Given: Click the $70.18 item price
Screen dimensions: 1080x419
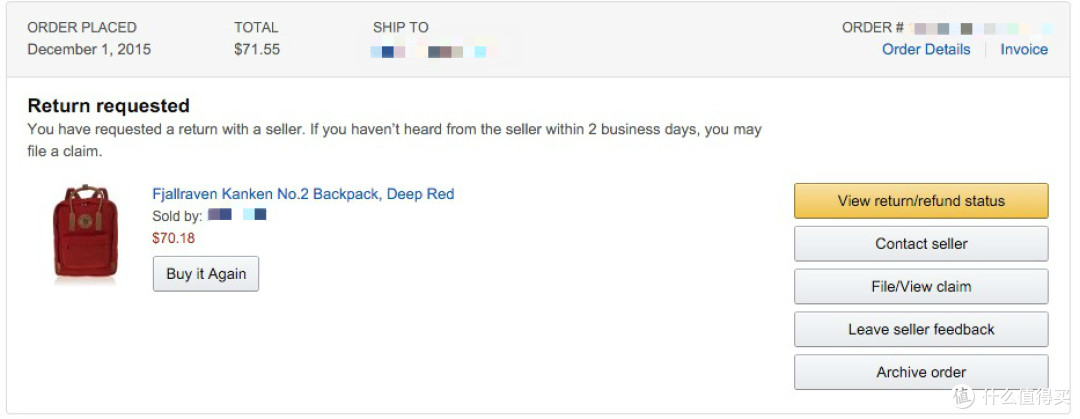Looking at the screenshot, I should point(174,238).
